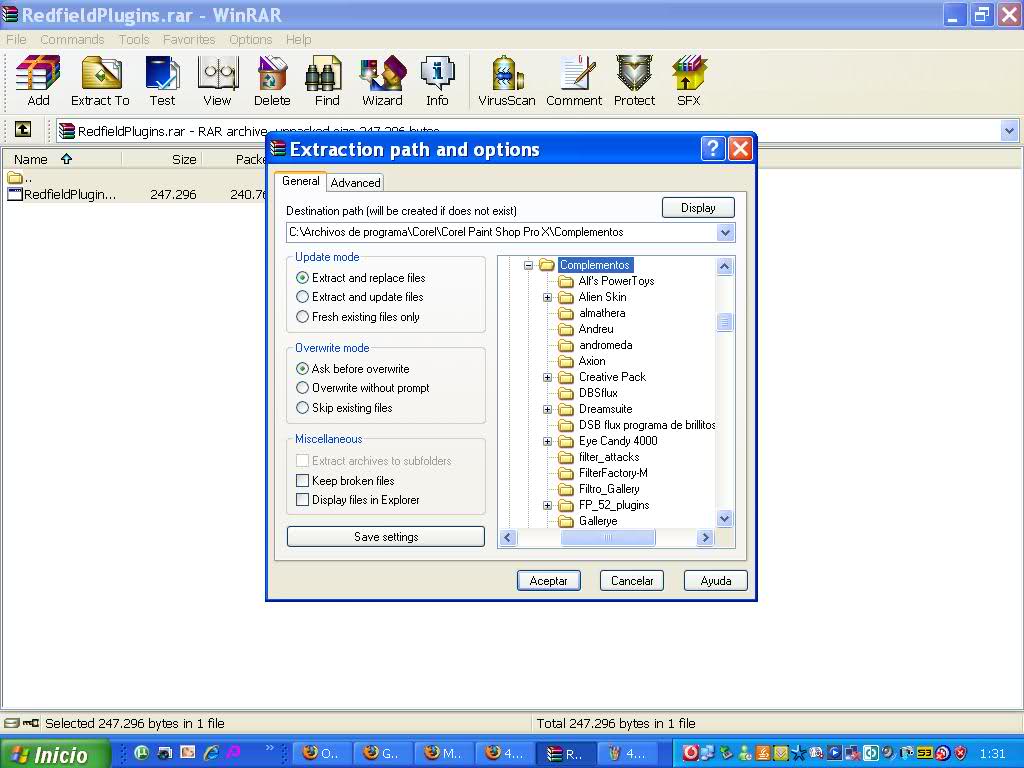Click the Protect archive icon
Viewport: 1024px width, 768px height.
(x=634, y=81)
